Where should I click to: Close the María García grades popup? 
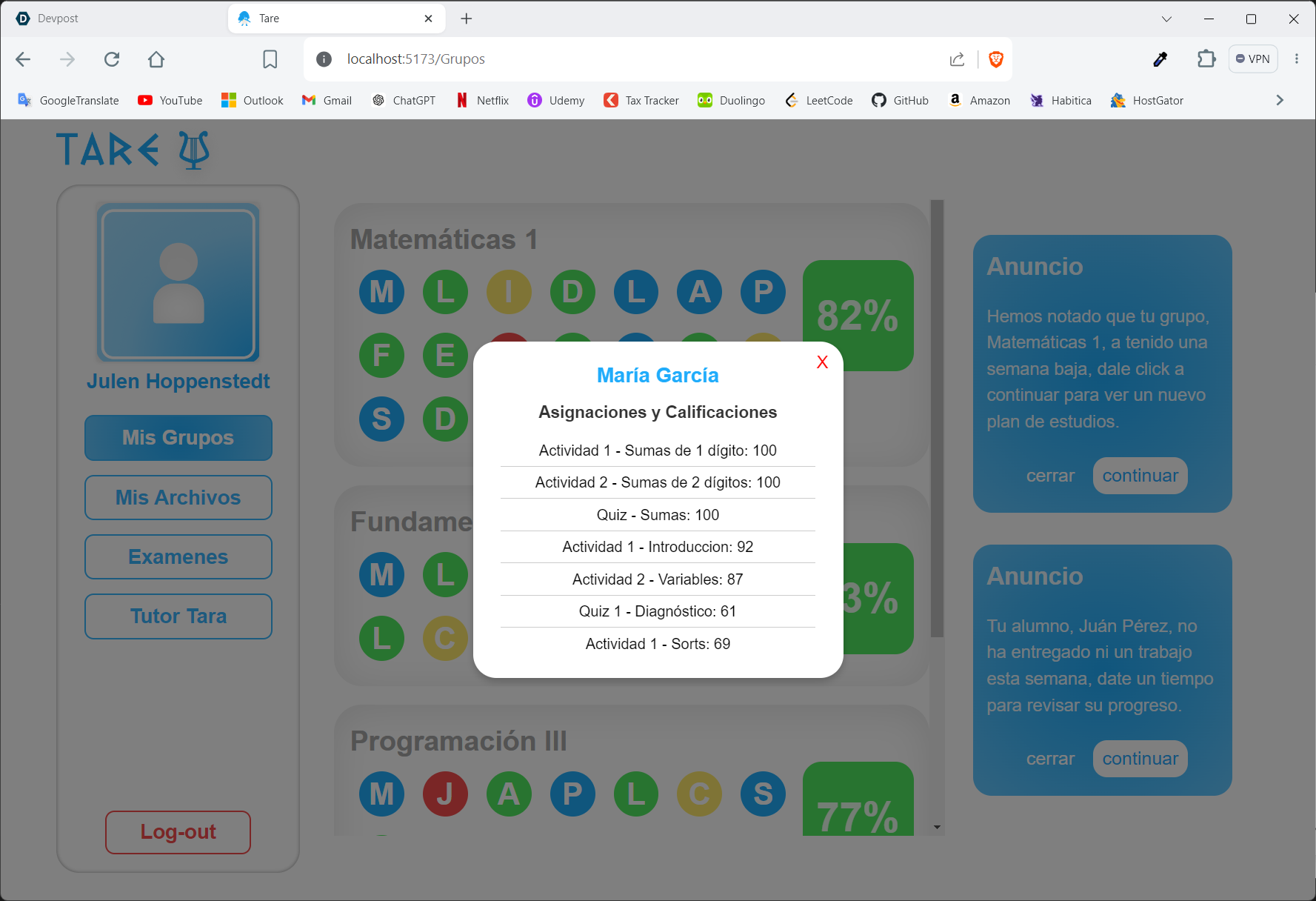click(x=822, y=362)
